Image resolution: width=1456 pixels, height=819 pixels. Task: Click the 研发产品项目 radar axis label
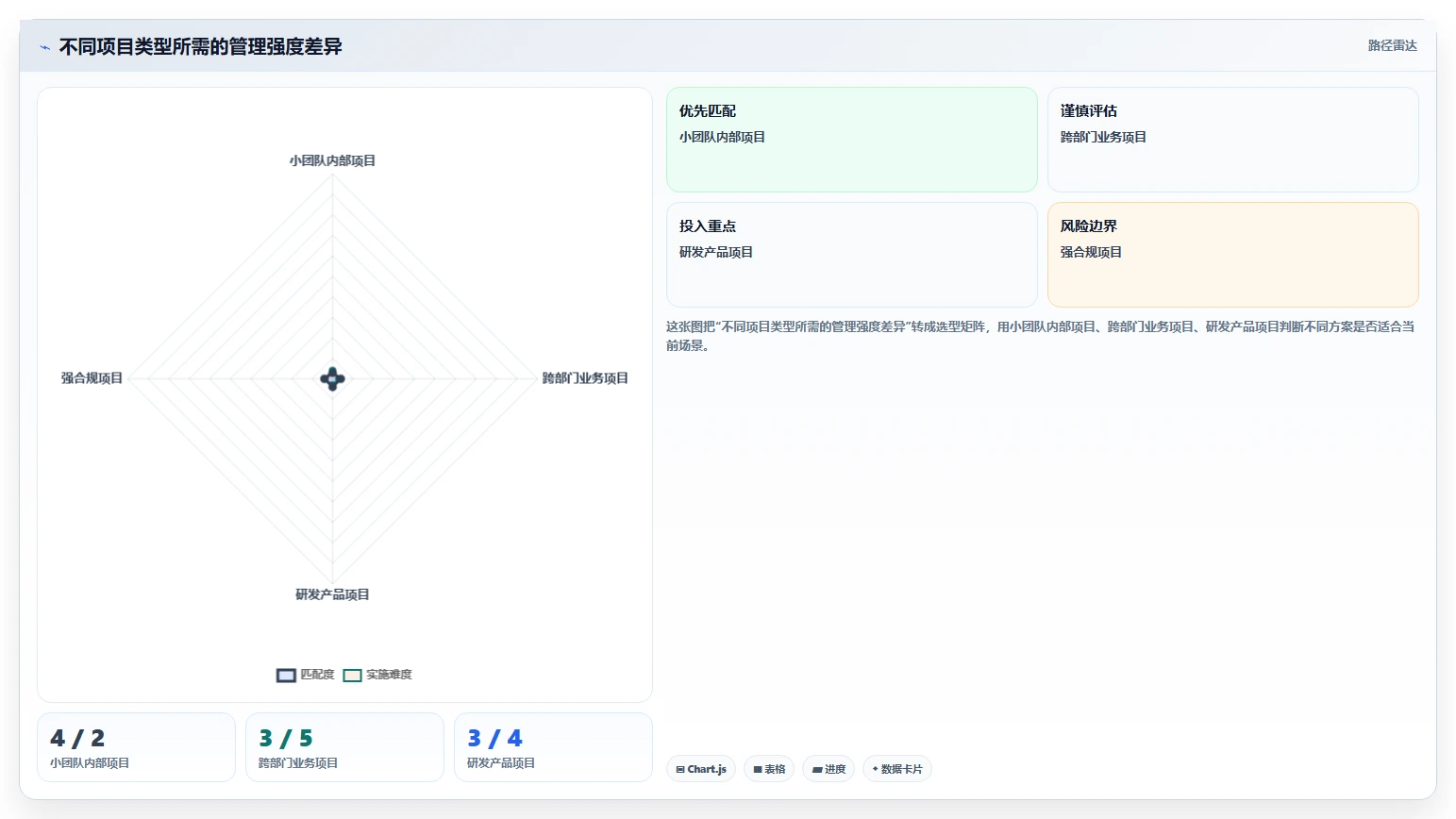[x=332, y=594]
